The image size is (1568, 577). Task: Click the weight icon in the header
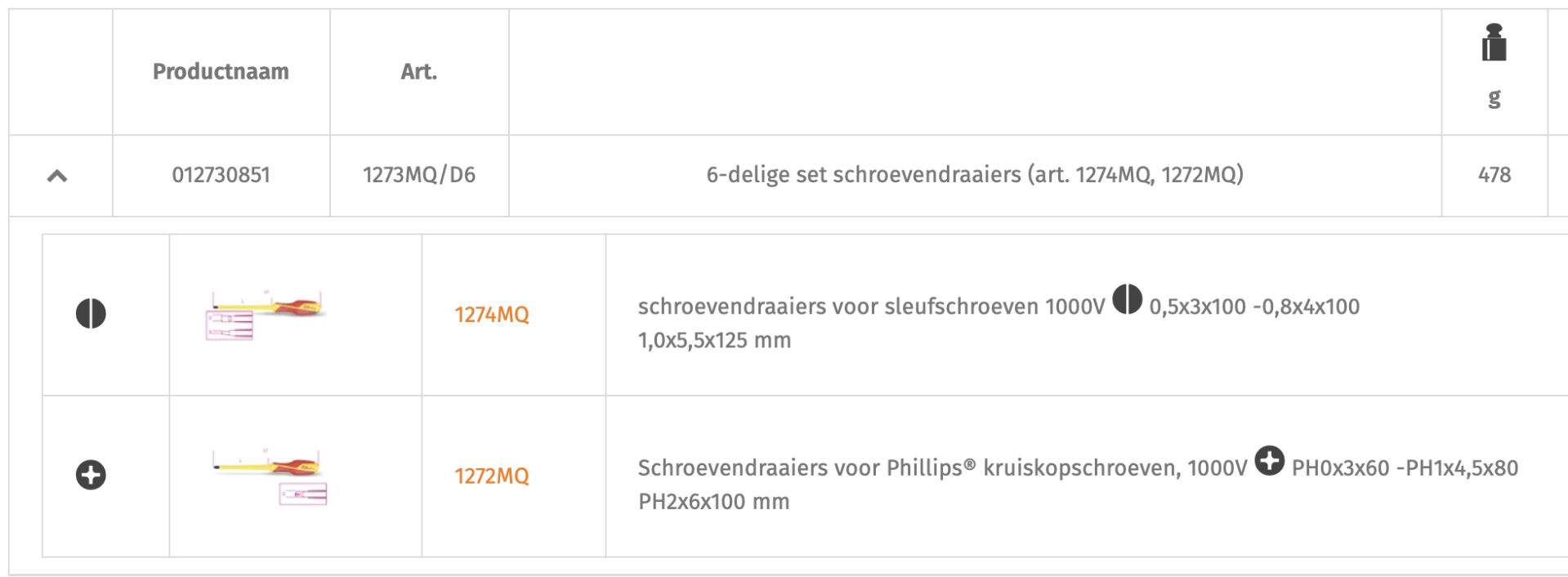[x=1494, y=43]
